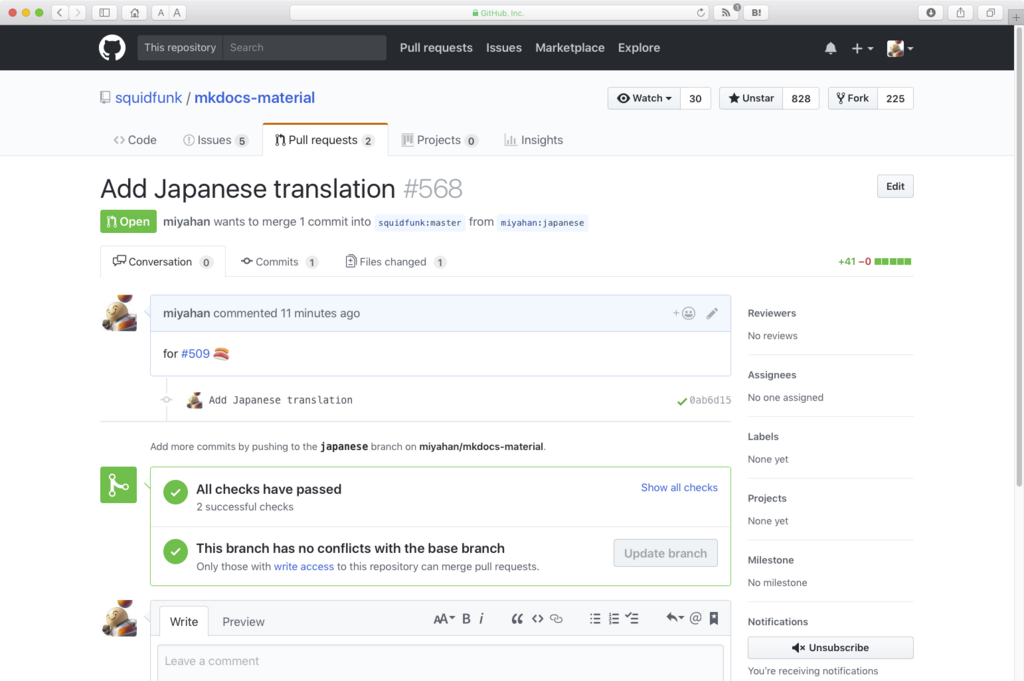Add a bulleted list

coord(595,618)
